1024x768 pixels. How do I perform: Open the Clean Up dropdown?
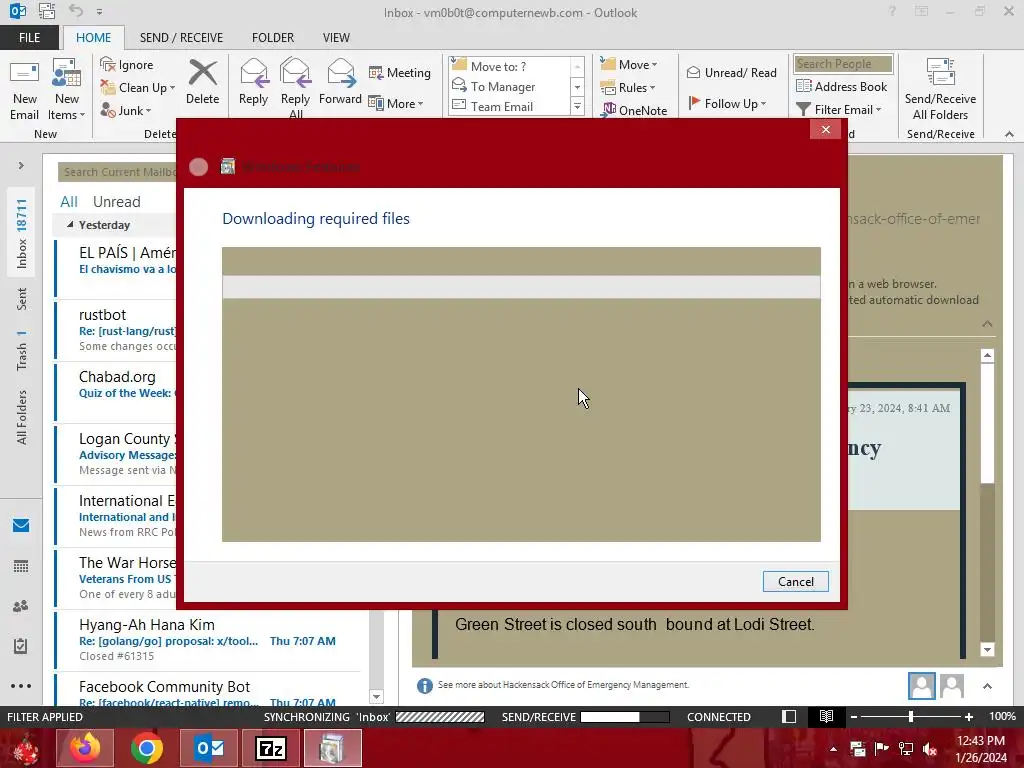pyautogui.click(x=138, y=88)
